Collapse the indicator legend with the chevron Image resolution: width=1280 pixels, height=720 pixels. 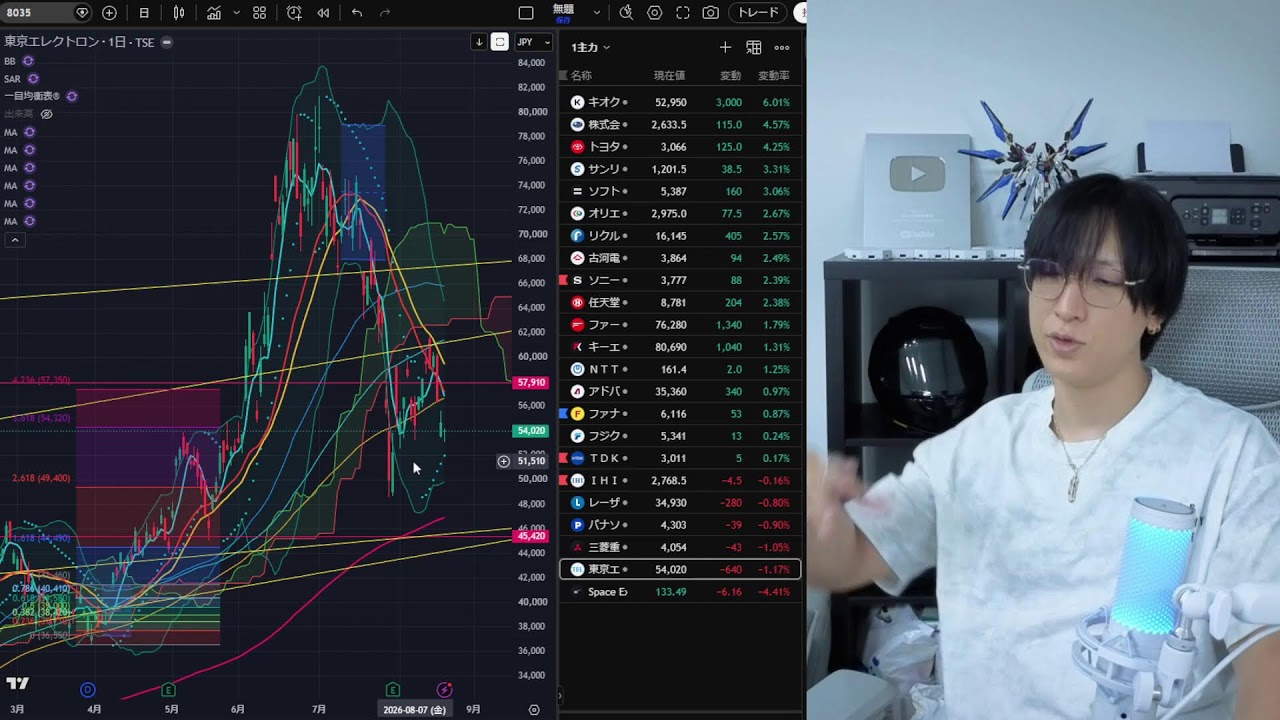coord(15,240)
